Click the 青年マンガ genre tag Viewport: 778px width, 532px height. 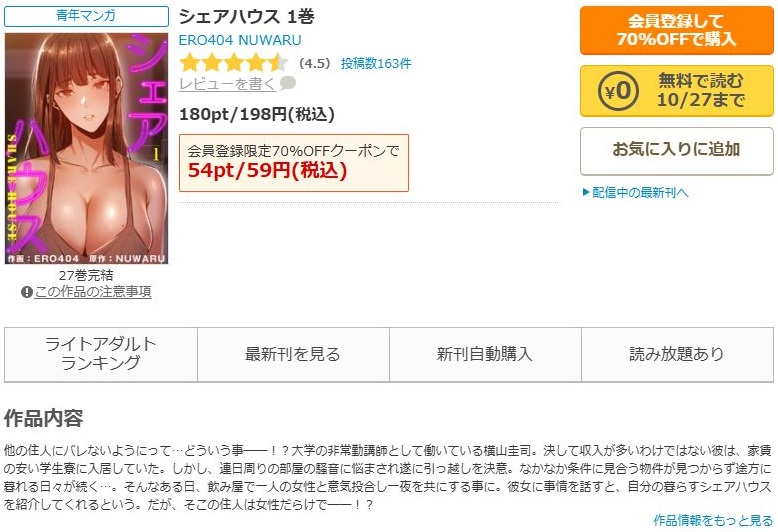86,16
